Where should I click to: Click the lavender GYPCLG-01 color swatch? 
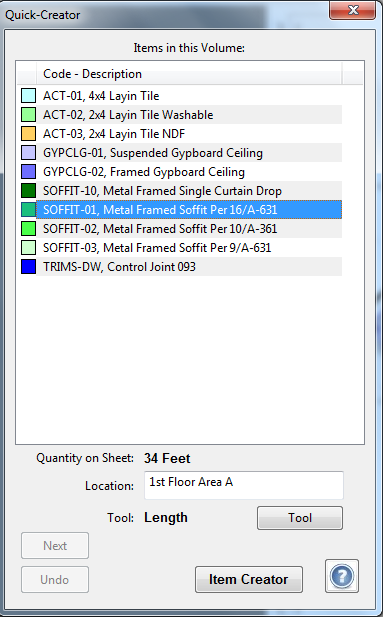coord(28,152)
